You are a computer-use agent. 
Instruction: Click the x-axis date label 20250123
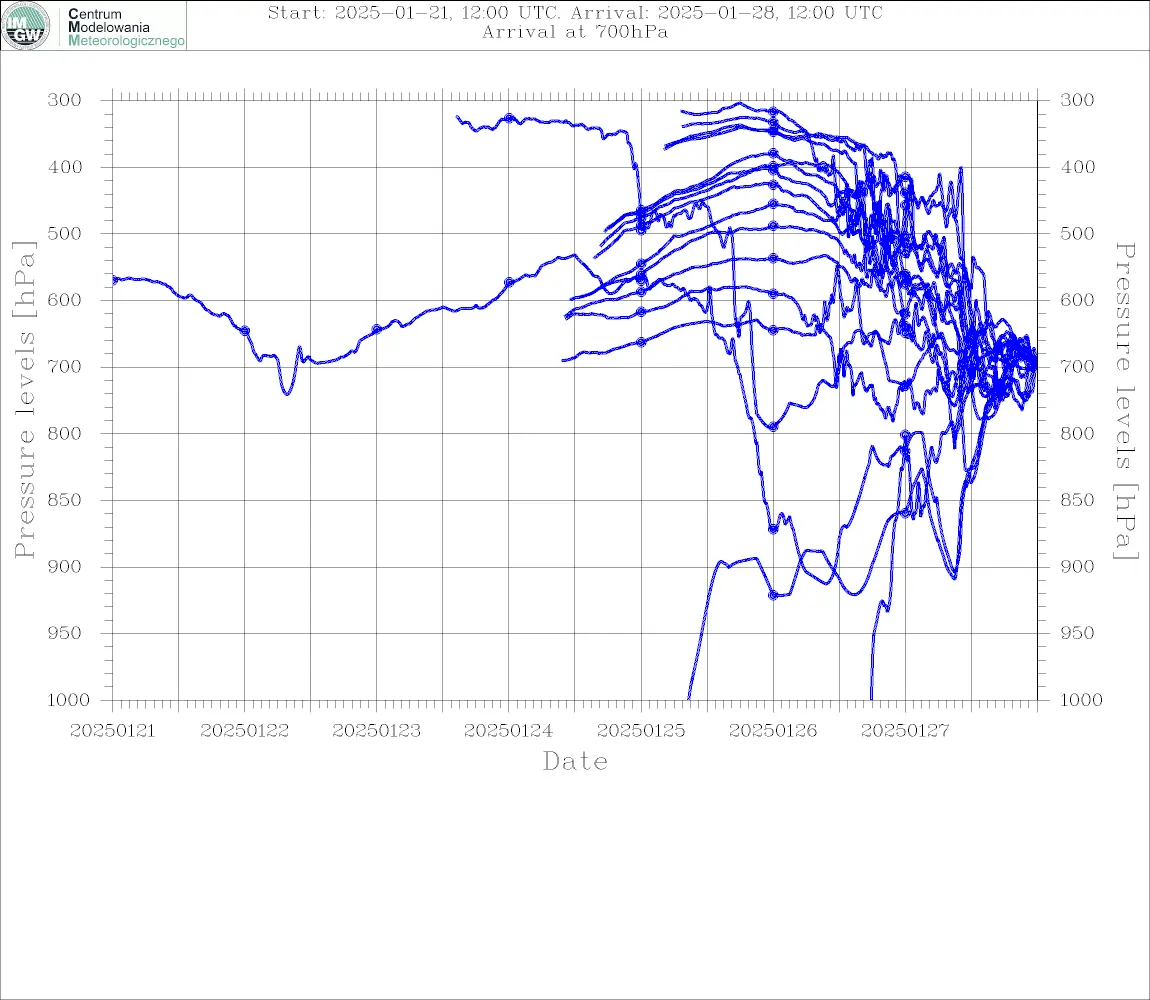[376, 731]
